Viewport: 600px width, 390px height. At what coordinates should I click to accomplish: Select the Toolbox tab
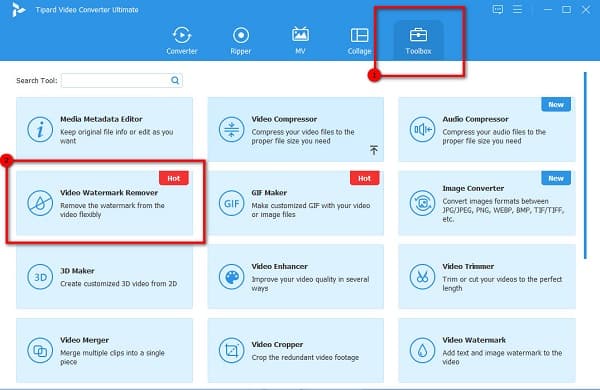point(418,40)
